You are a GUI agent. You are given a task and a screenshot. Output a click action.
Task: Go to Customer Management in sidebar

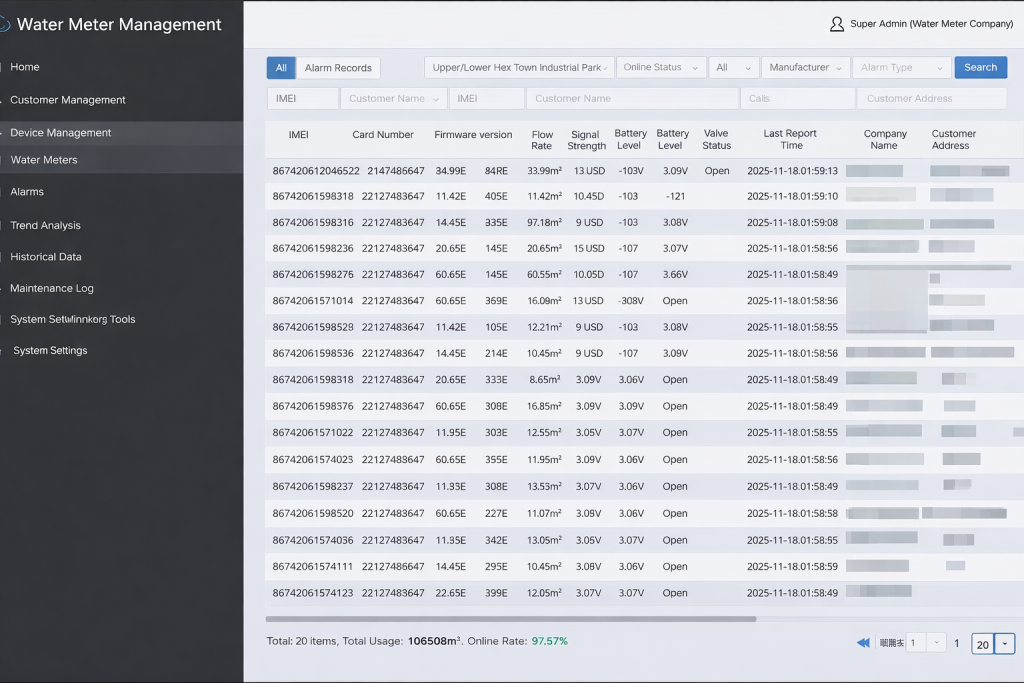(68, 100)
